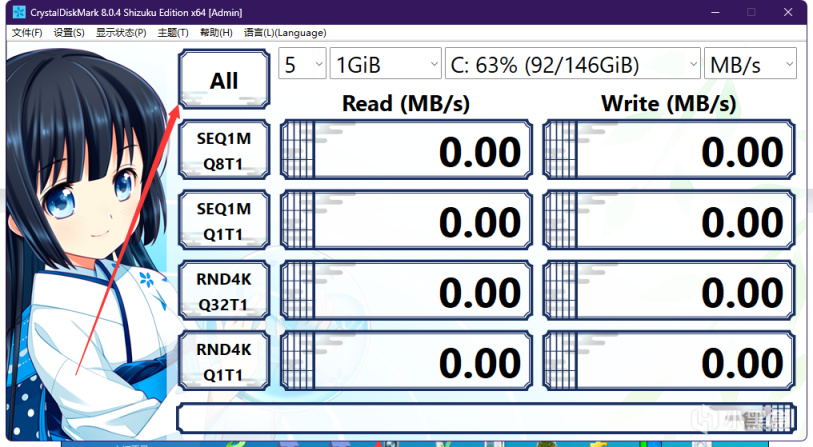Image resolution: width=813 pixels, height=447 pixels.
Task: Click the SEQ1M Q8T1 read result field
Action: click(x=406, y=150)
